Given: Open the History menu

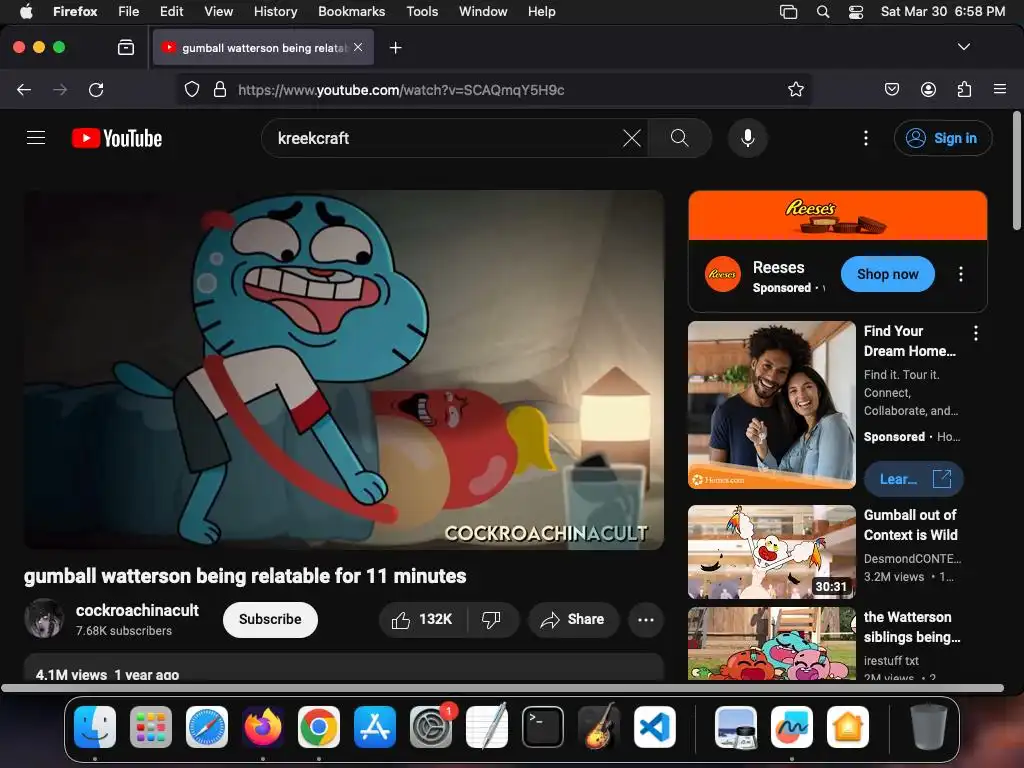Looking at the screenshot, I should pyautogui.click(x=275, y=11).
